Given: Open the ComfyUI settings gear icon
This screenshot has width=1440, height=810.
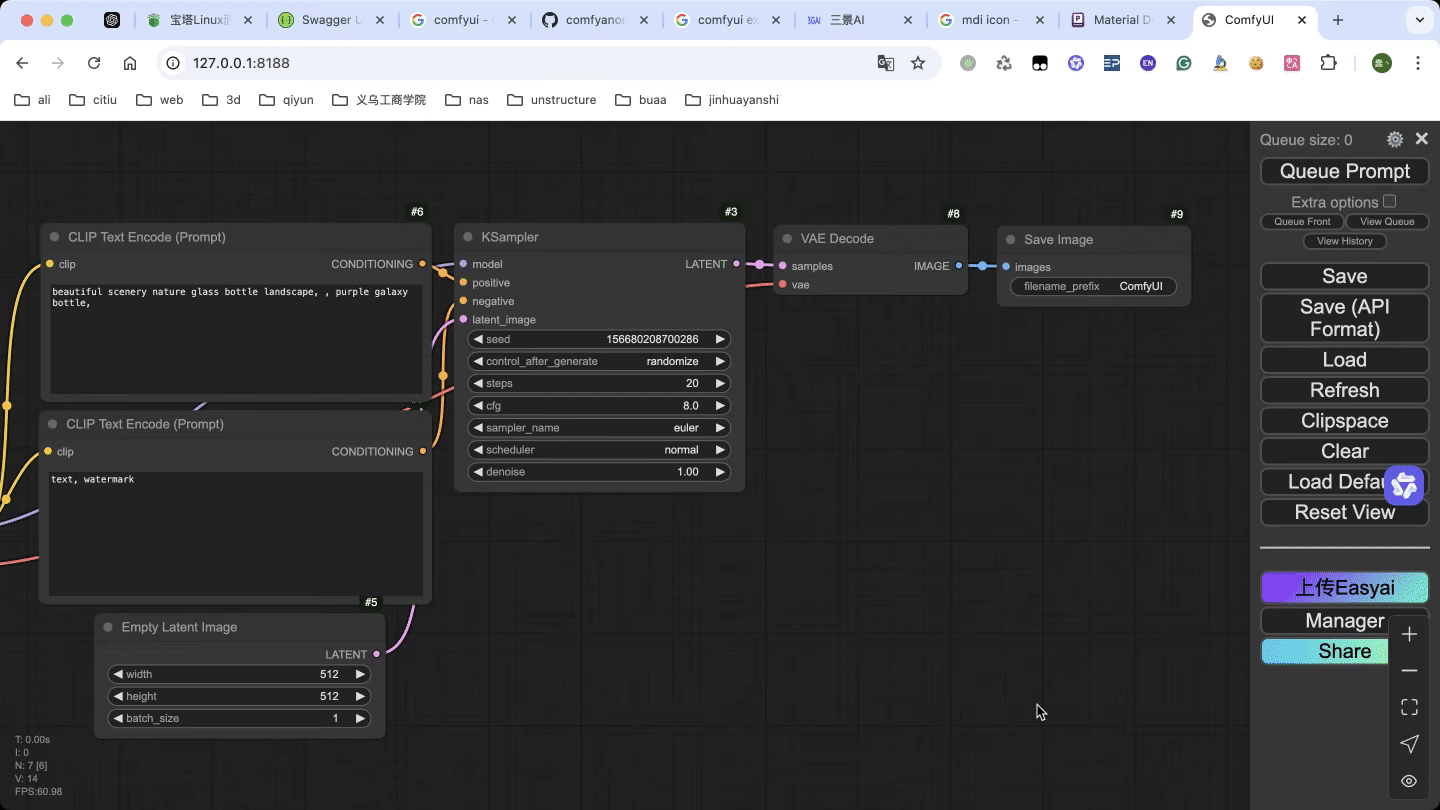Looking at the screenshot, I should (x=1395, y=140).
